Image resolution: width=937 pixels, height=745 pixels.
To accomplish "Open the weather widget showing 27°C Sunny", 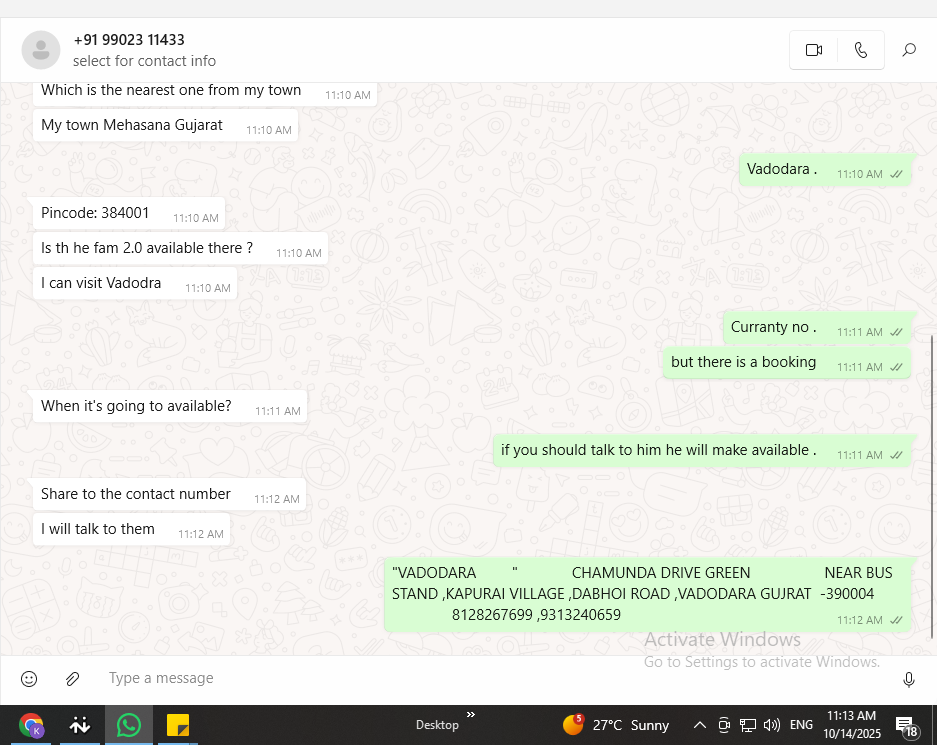I will coord(616,725).
